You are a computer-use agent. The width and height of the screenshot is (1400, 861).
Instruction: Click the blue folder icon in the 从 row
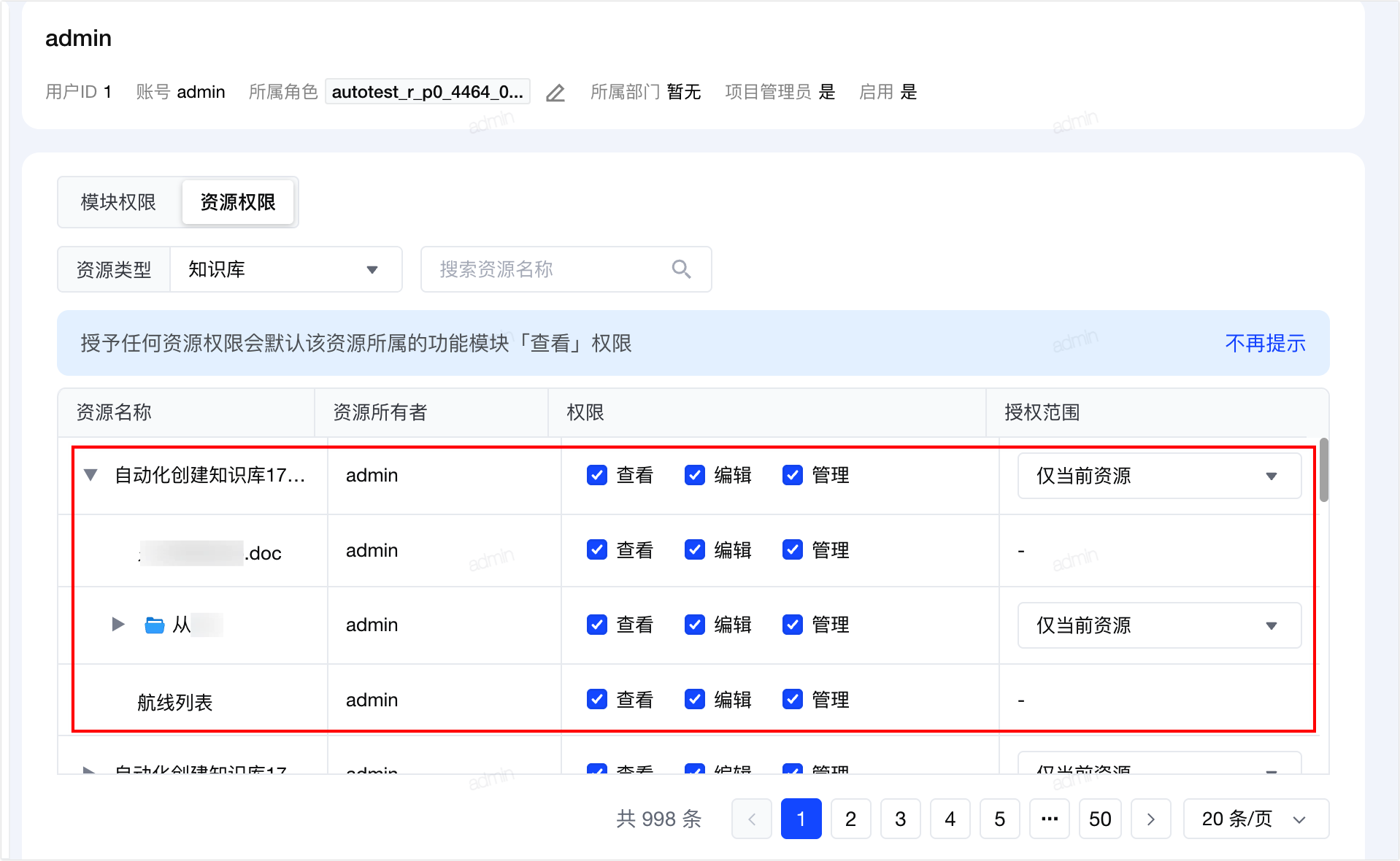tap(154, 625)
